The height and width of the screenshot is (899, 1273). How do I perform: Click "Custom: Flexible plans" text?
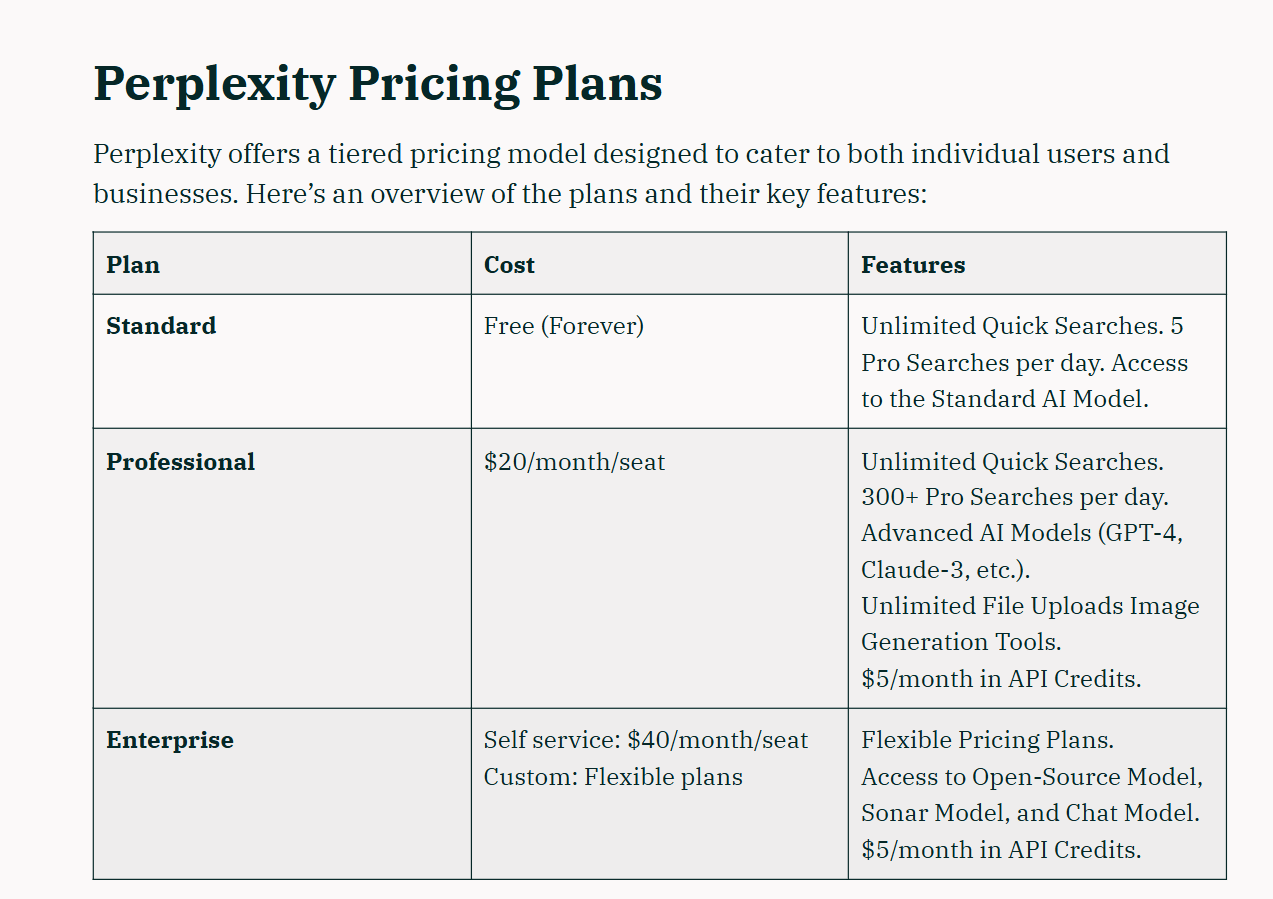[613, 777]
